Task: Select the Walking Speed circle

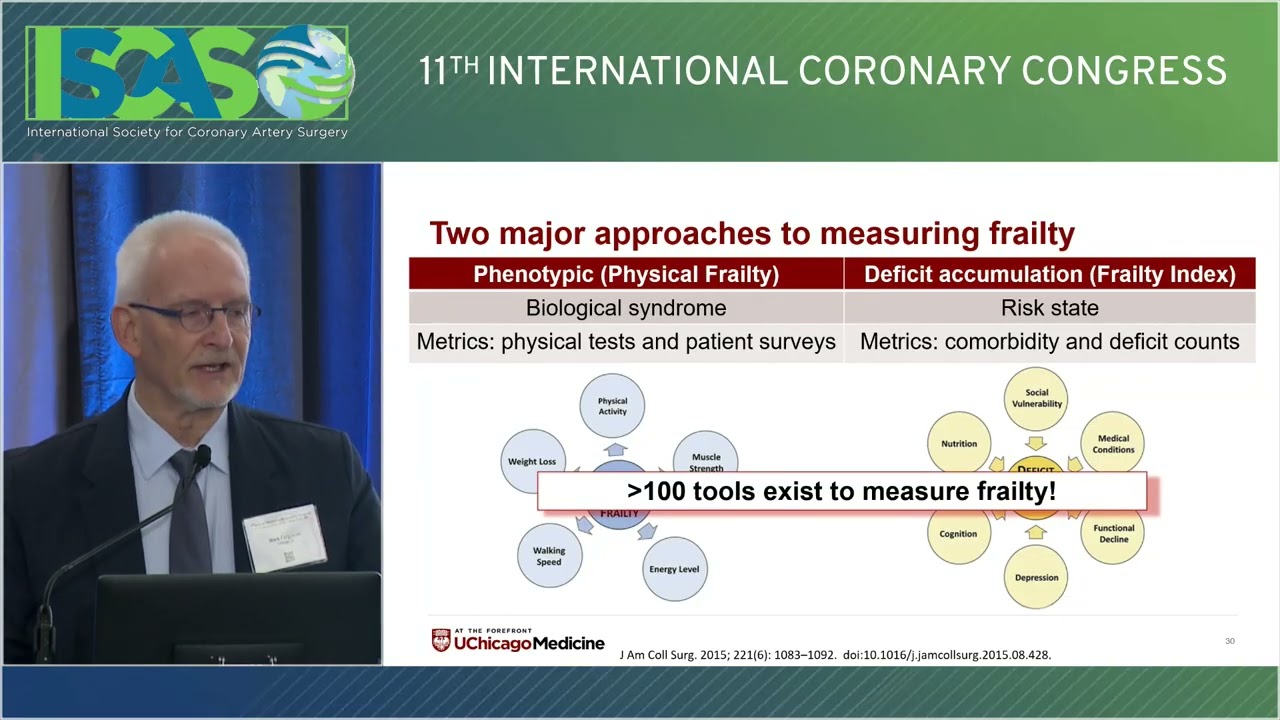Action: pyautogui.click(x=549, y=556)
